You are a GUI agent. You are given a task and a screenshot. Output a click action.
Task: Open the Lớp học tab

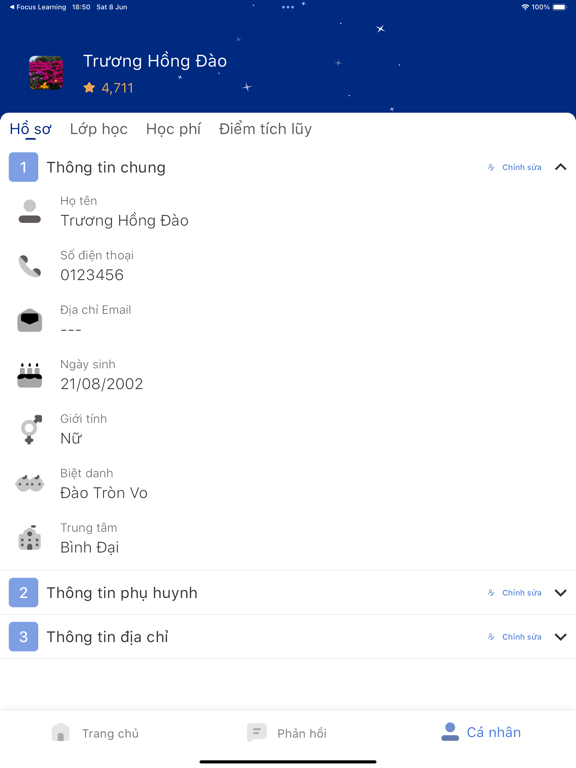click(x=98, y=129)
